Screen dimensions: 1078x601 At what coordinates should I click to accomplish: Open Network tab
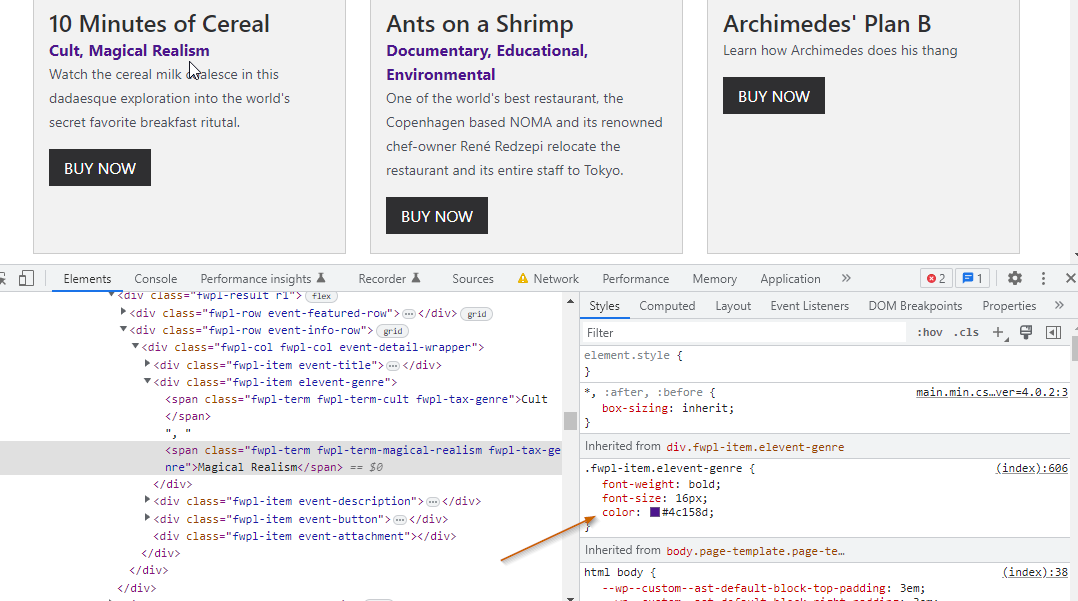[x=548, y=278]
